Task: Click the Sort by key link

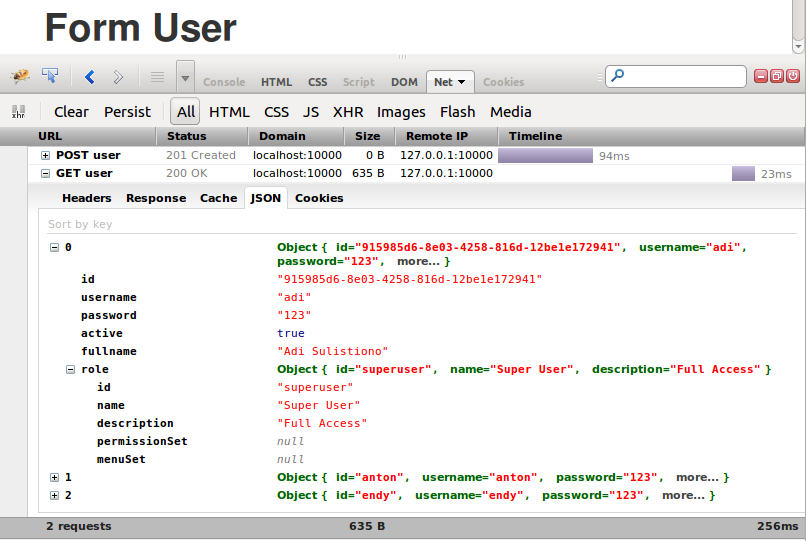Action: pos(80,225)
